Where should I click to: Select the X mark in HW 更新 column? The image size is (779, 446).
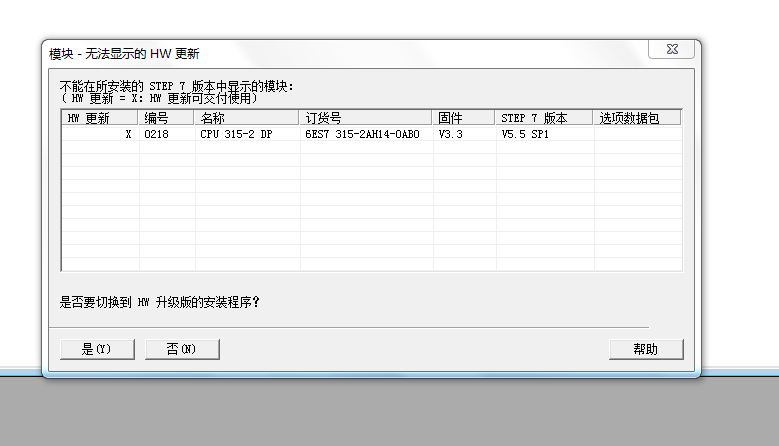pyautogui.click(x=128, y=134)
